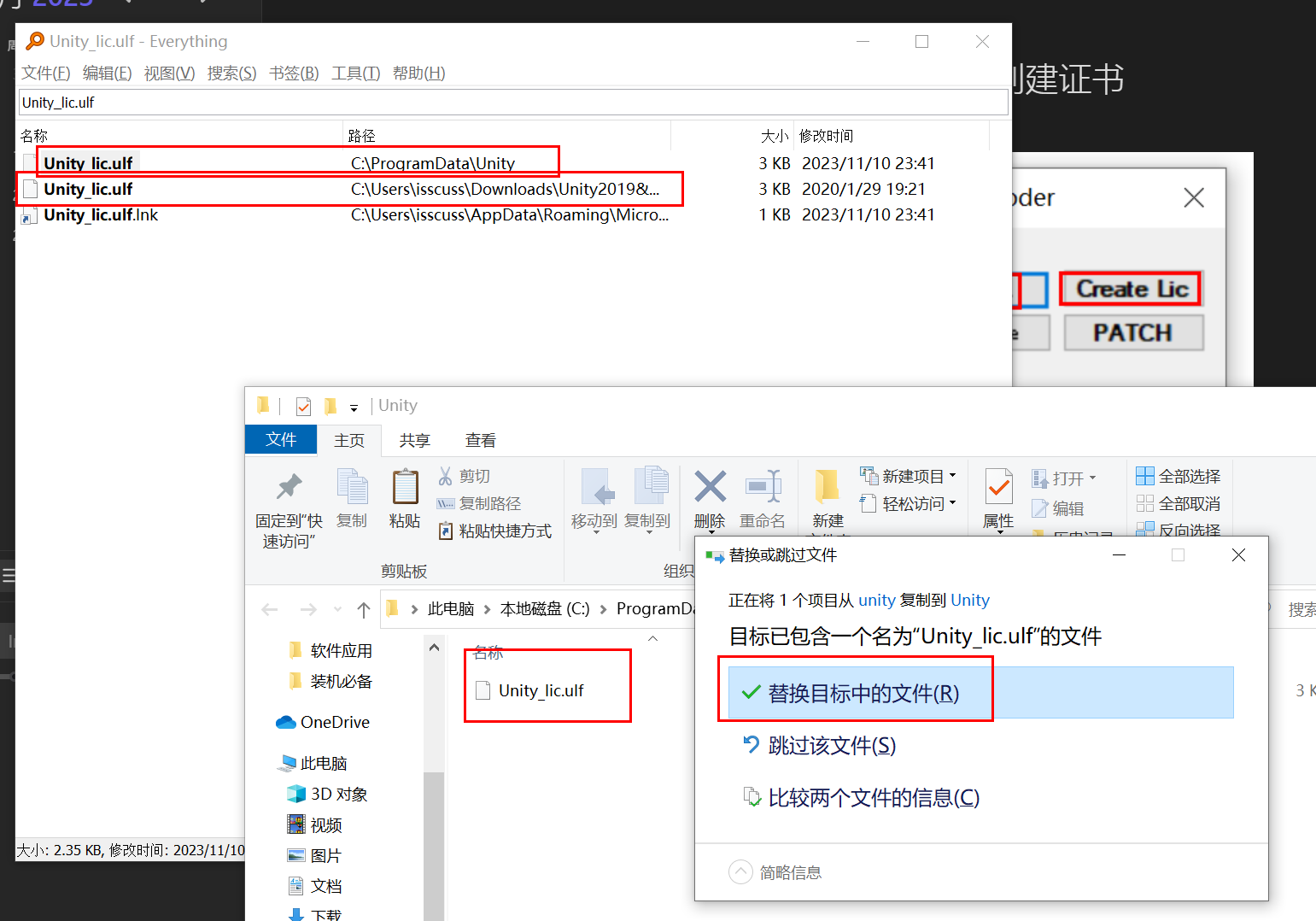The height and width of the screenshot is (921, 1316).
Task: Select Unity_lic.ulf.lnk result row
Action: [x=512, y=214]
